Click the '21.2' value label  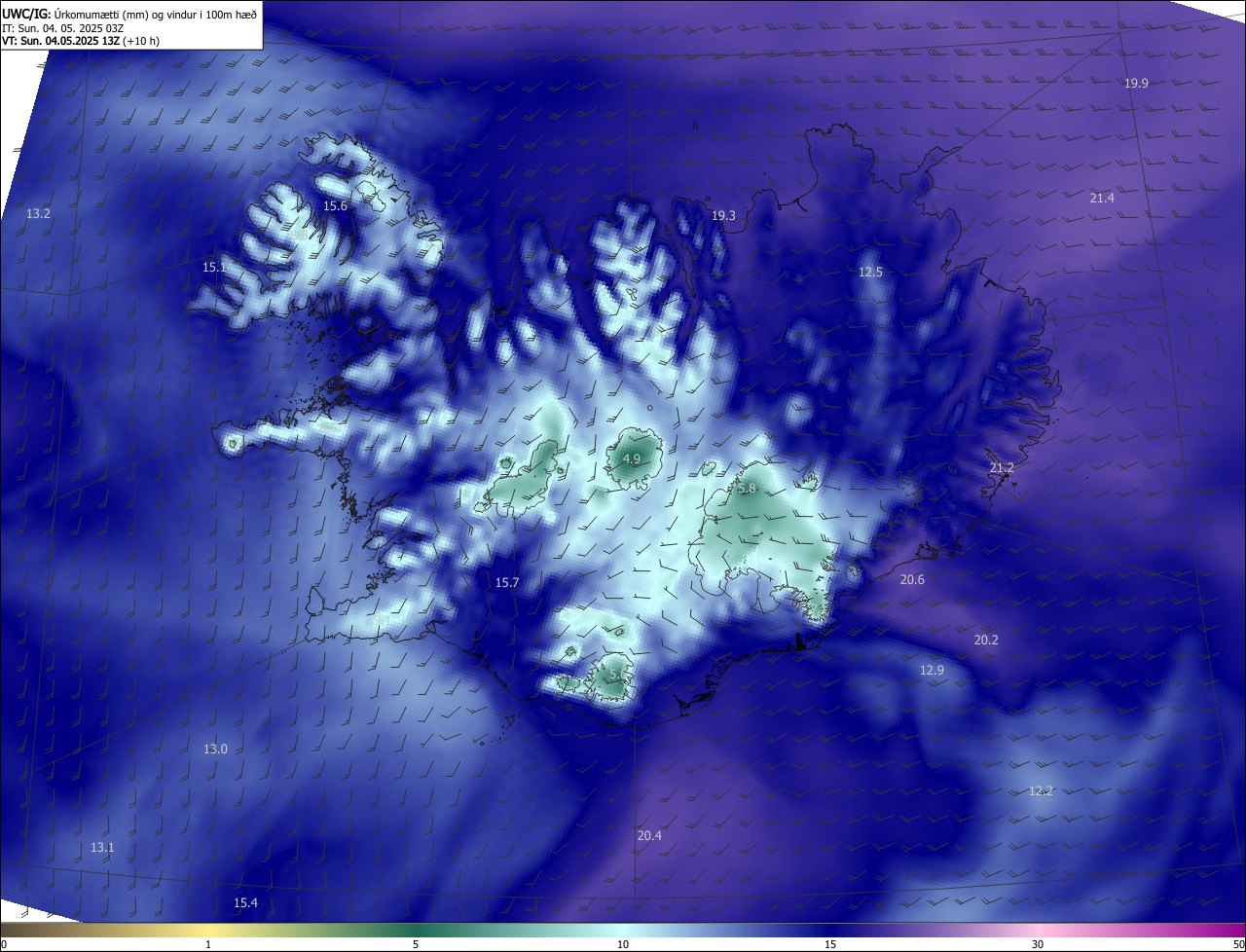pos(1002,468)
